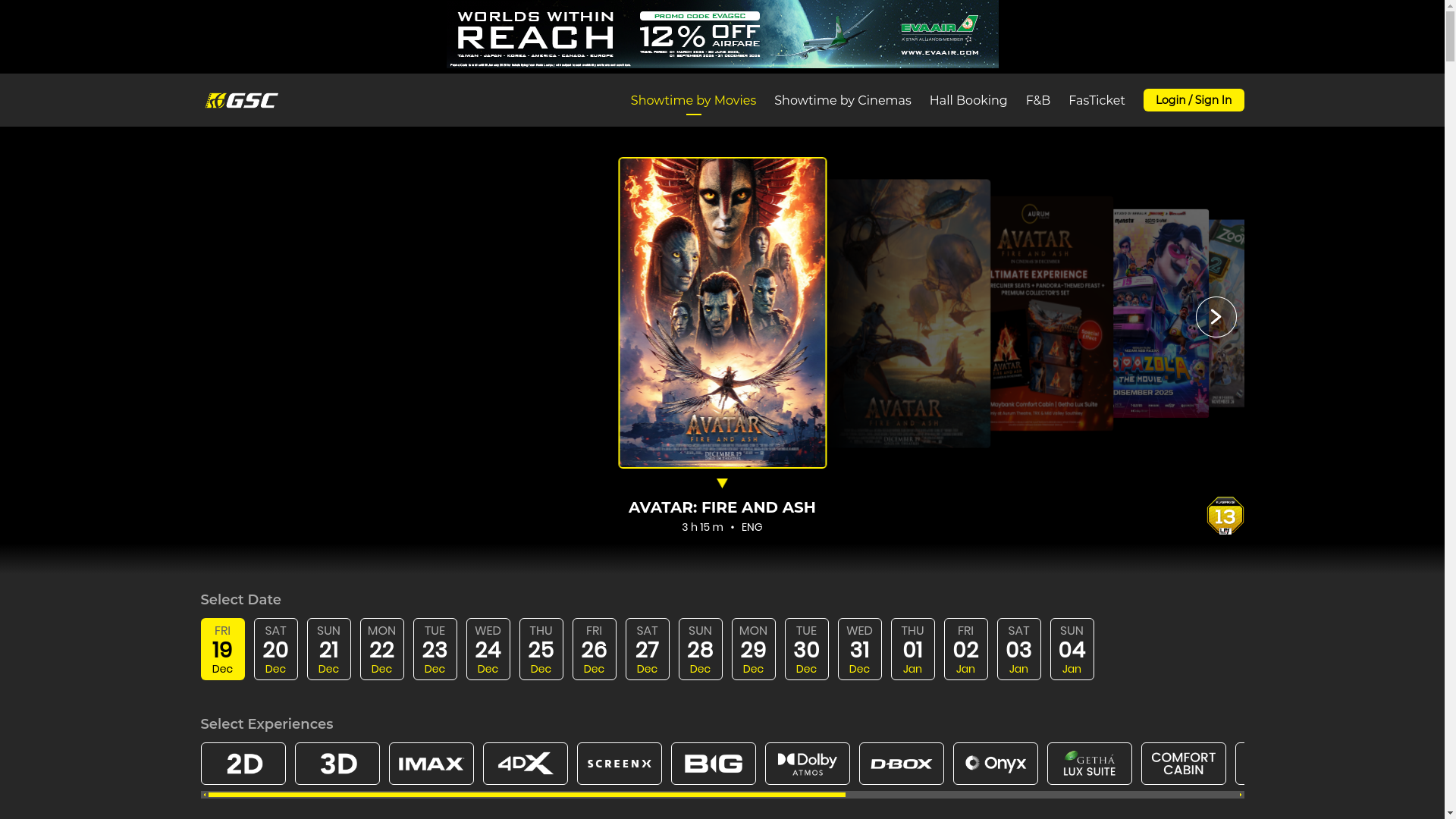
Task: Select Saturday 27 Dec date
Action: 647,649
